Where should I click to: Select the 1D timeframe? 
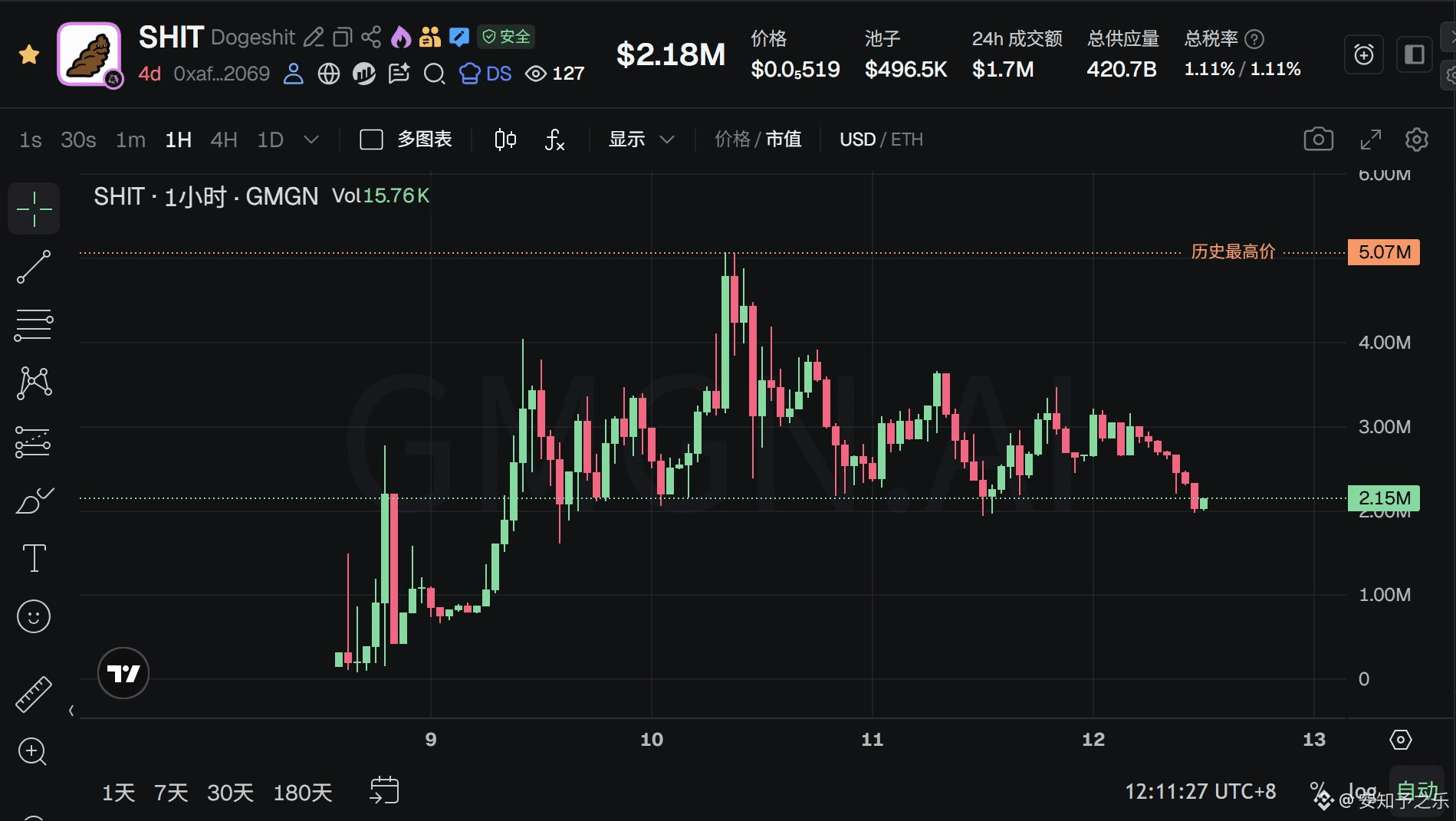pyautogui.click(x=270, y=140)
